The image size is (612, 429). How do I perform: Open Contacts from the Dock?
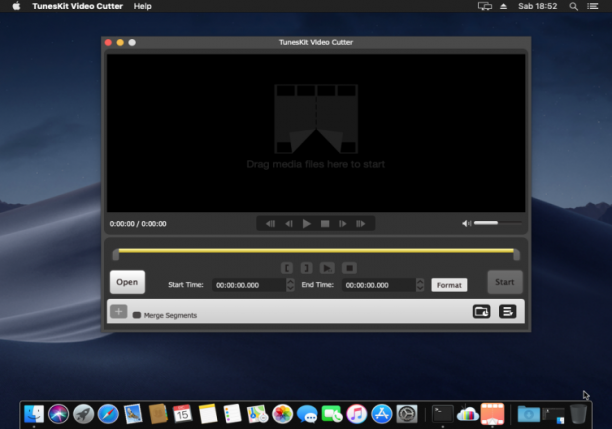pyautogui.click(x=158, y=414)
